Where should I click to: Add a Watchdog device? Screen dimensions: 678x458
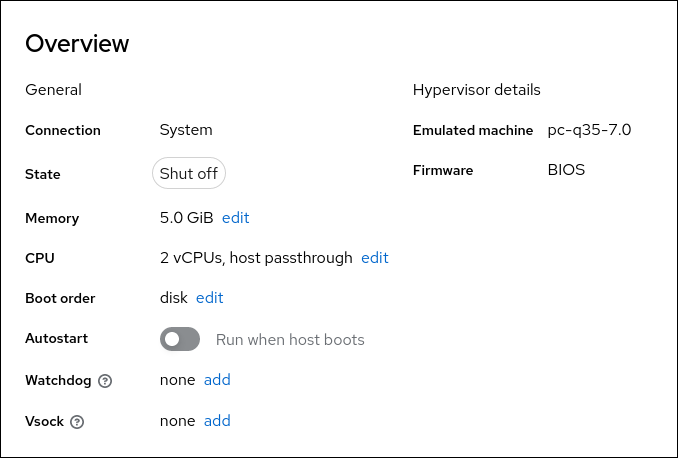click(x=217, y=380)
